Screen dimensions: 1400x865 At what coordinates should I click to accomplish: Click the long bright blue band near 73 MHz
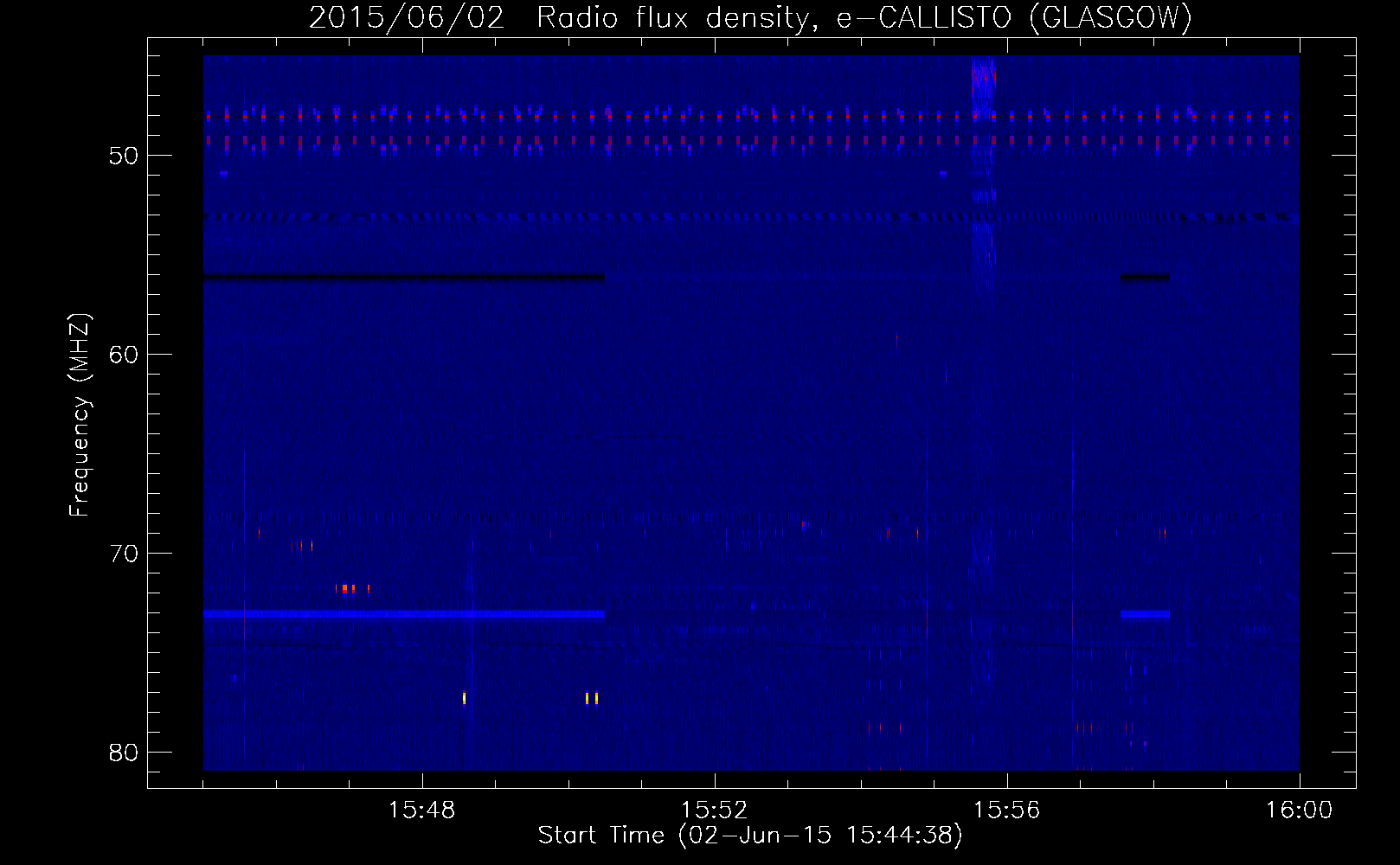point(404,614)
